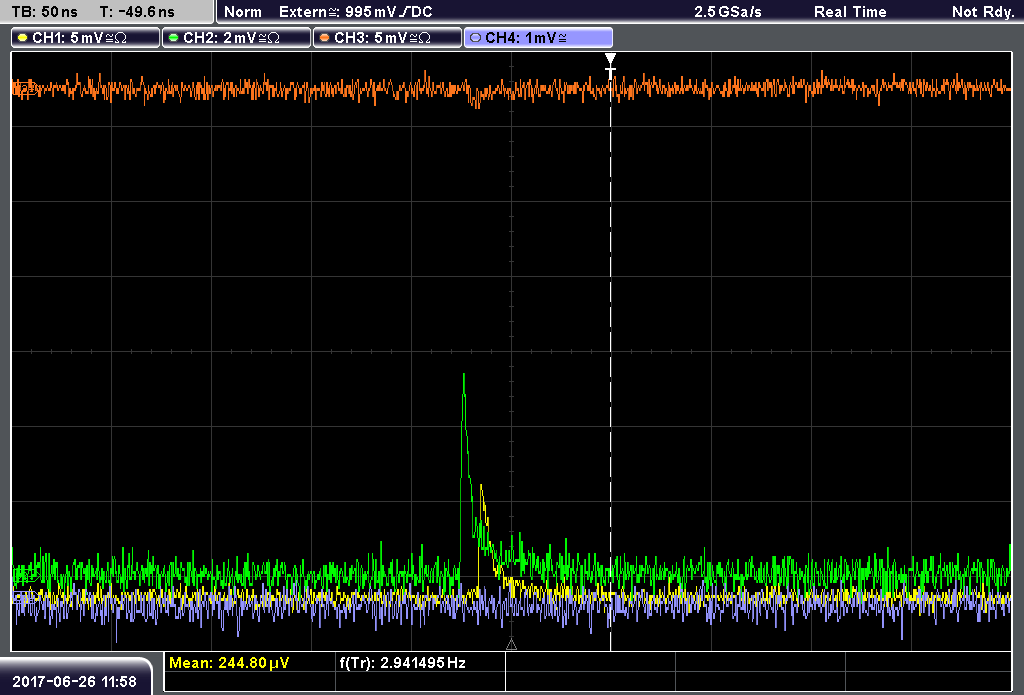The width and height of the screenshot is (1024, 695).
Task: Click the 2.5 GSa/s sample rate
Action: [x=728, y=12]
